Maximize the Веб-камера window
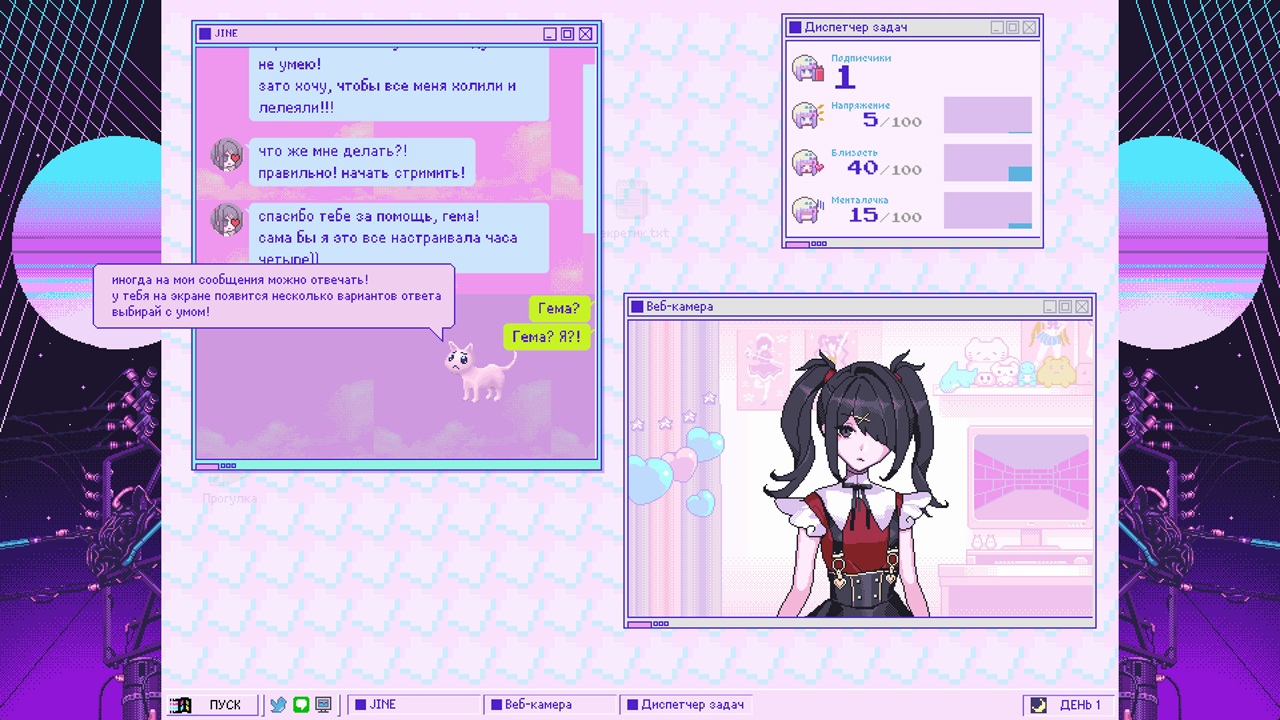This screenshot has height=720, width=1280. coord(1064,307)
